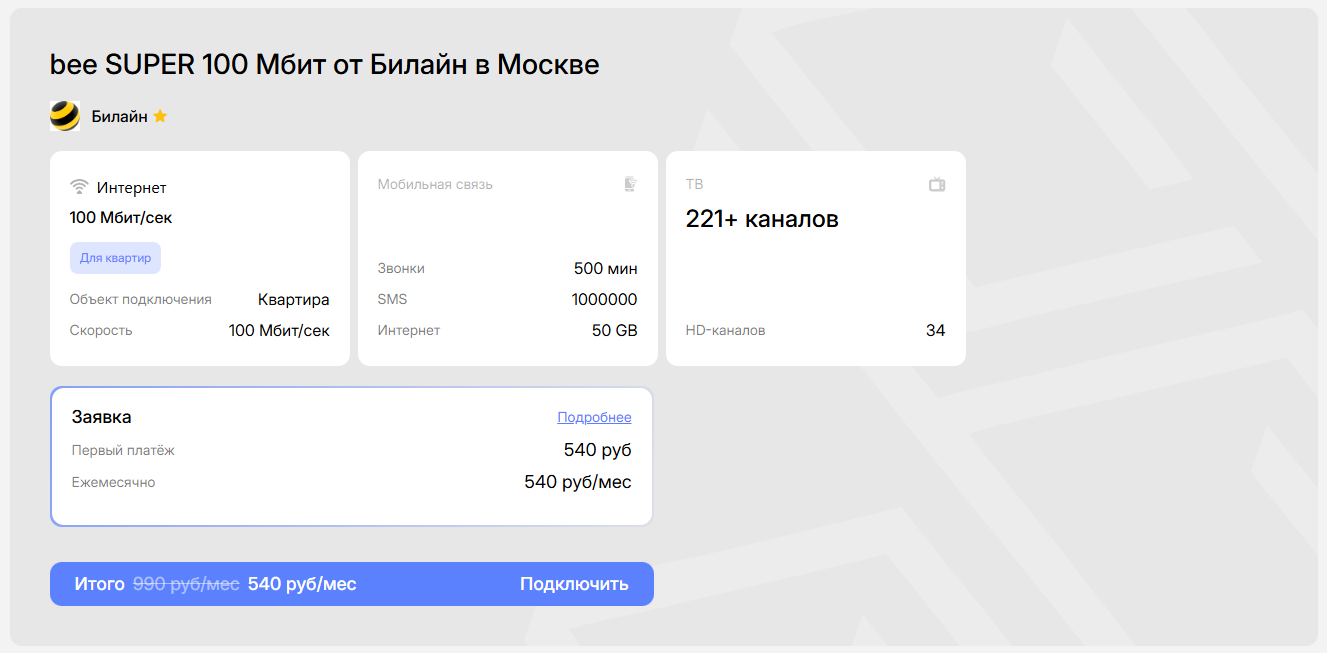Click the Объект подключения Квартира value
This screenshot has width=1327, height=653.
[293, 299]
